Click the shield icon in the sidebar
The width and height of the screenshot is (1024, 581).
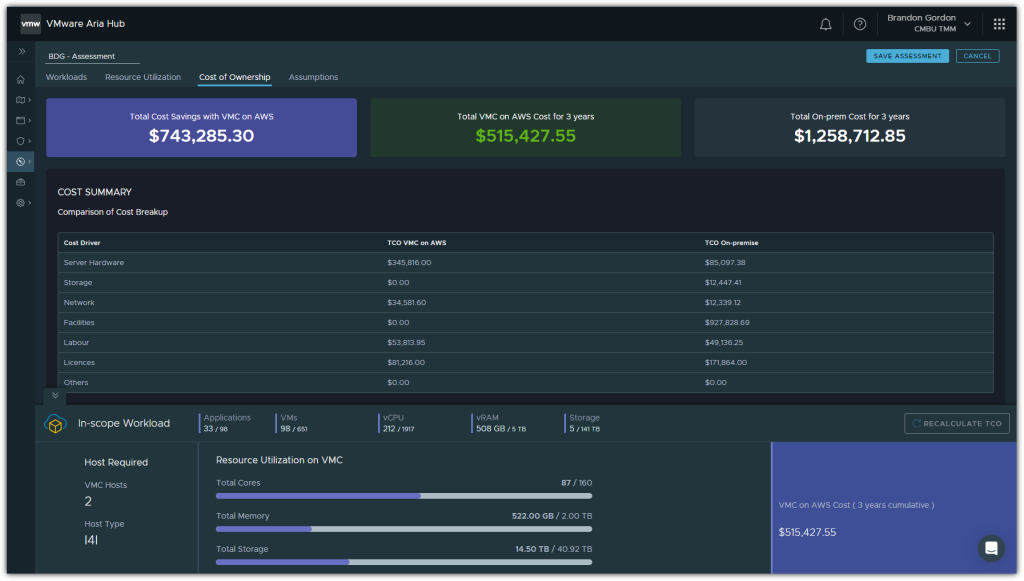point(21,141)
